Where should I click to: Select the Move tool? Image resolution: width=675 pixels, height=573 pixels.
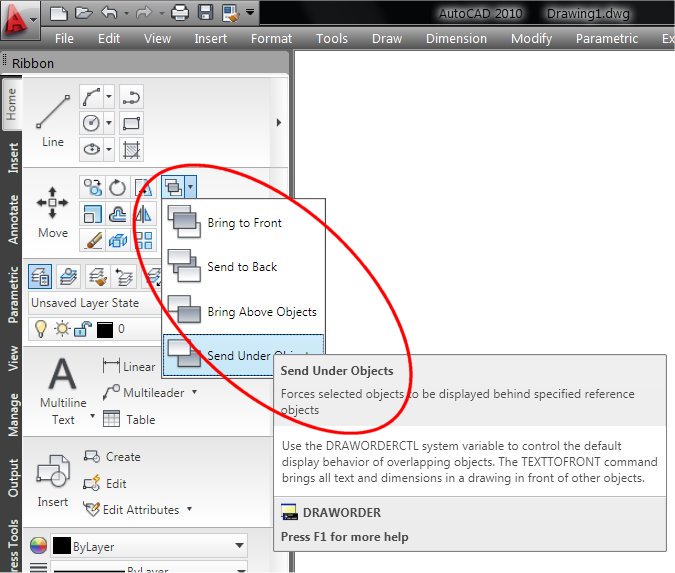[53, 212]
